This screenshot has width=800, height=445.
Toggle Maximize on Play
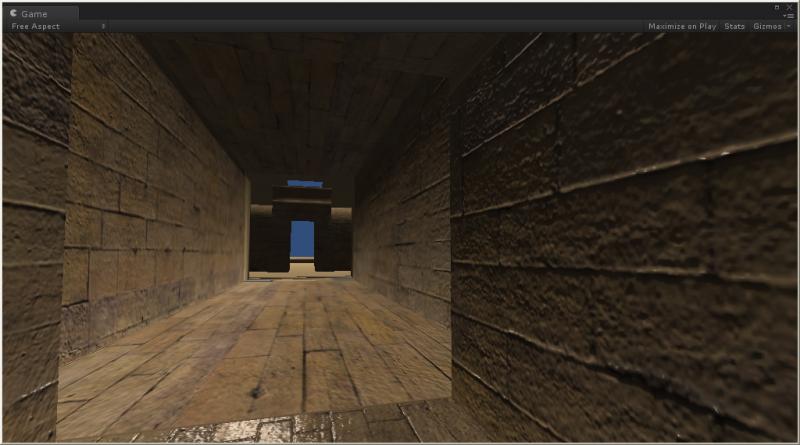click(682, 27)
